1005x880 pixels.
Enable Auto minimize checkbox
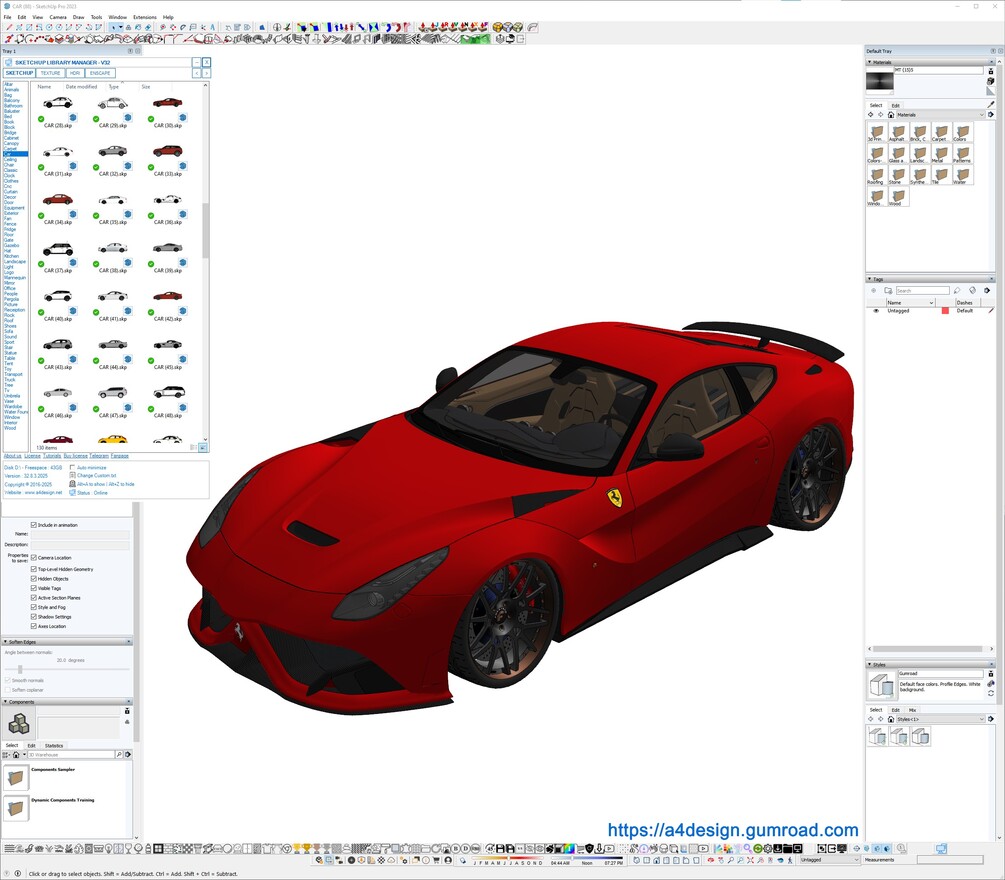click(x=72, y=467)
